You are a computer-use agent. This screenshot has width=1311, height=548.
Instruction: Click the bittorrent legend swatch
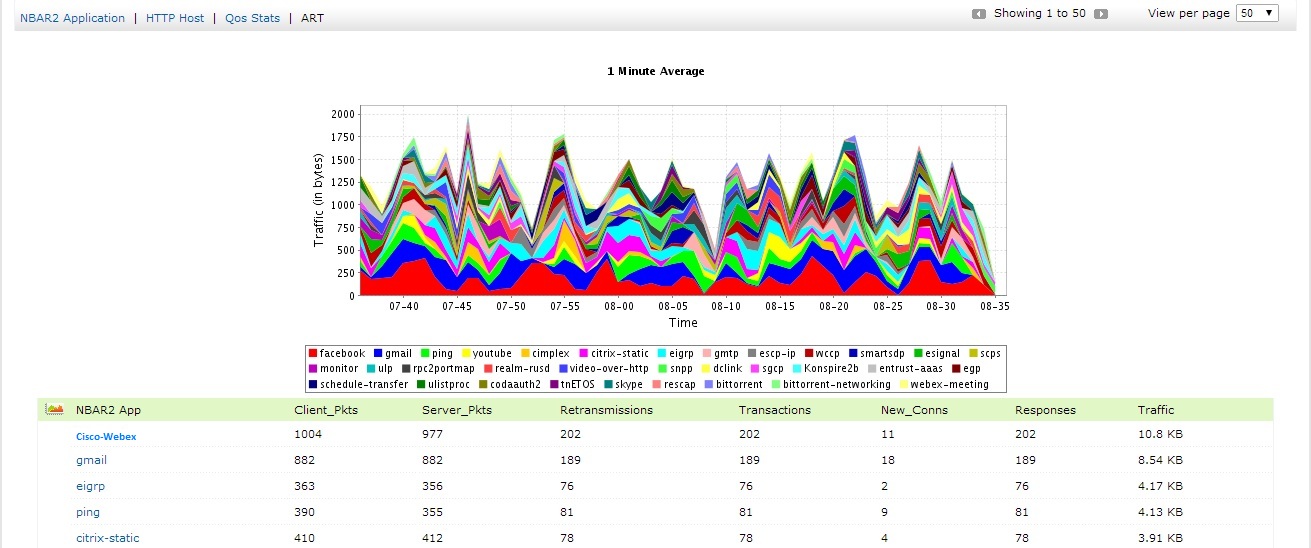(x=709, y=384)
